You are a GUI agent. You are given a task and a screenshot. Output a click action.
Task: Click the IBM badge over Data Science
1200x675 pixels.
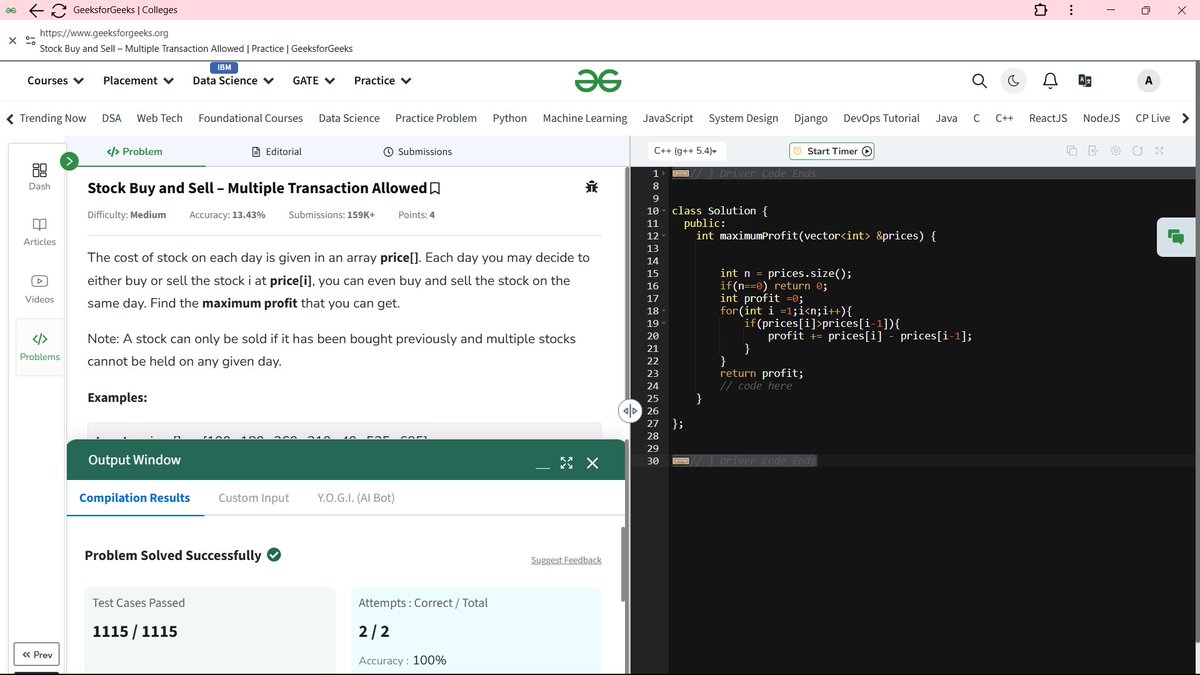pyautogui.click(x=225, y=67)
